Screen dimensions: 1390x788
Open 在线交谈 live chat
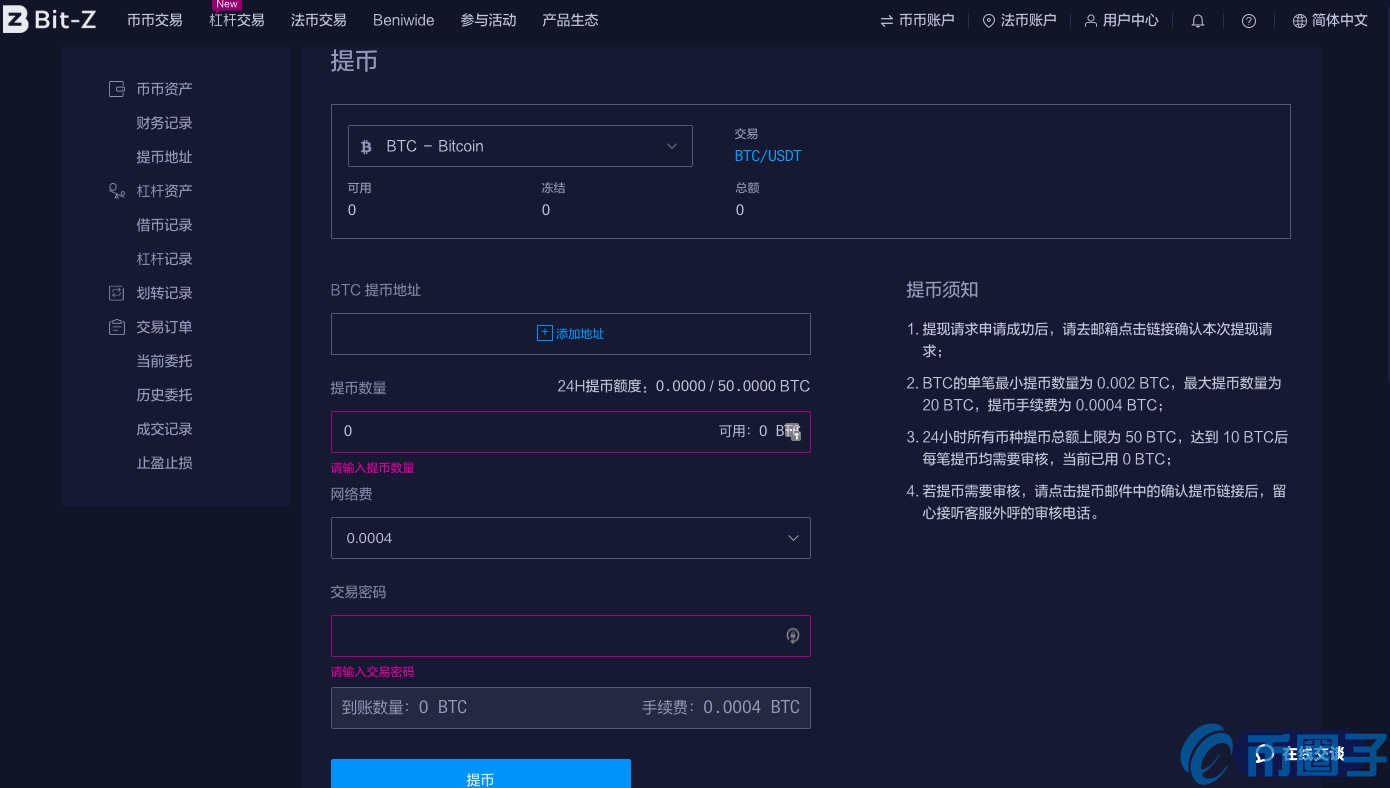tap(1300, 753)
